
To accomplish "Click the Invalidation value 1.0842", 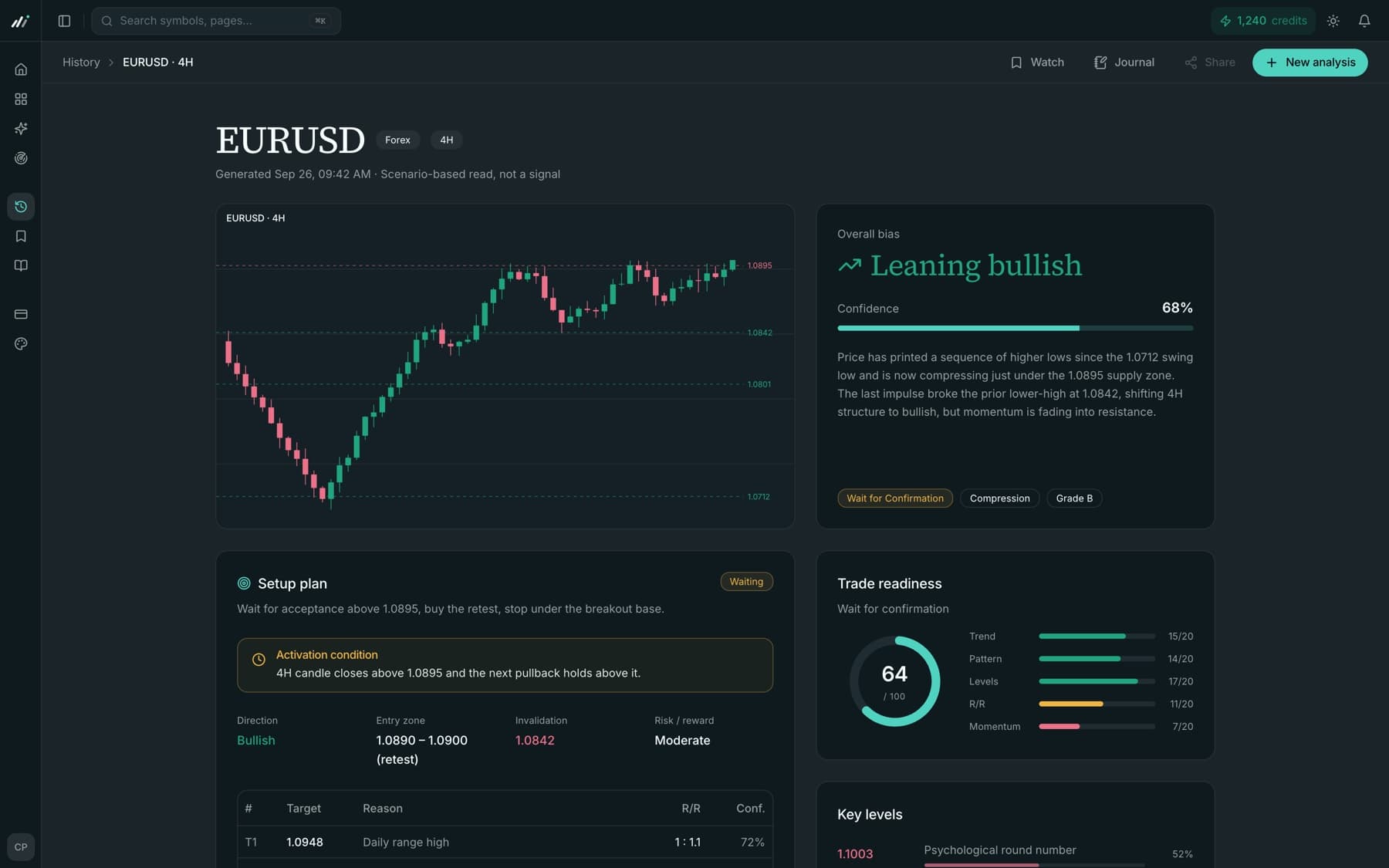I will pos(535,741).
